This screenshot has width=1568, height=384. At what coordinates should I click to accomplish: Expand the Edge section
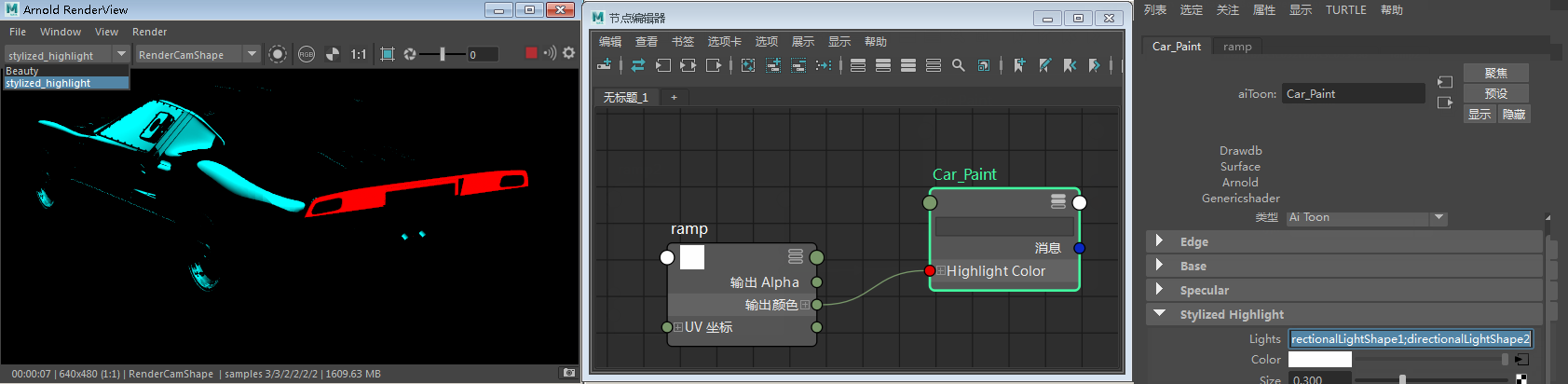point(1159,240)
